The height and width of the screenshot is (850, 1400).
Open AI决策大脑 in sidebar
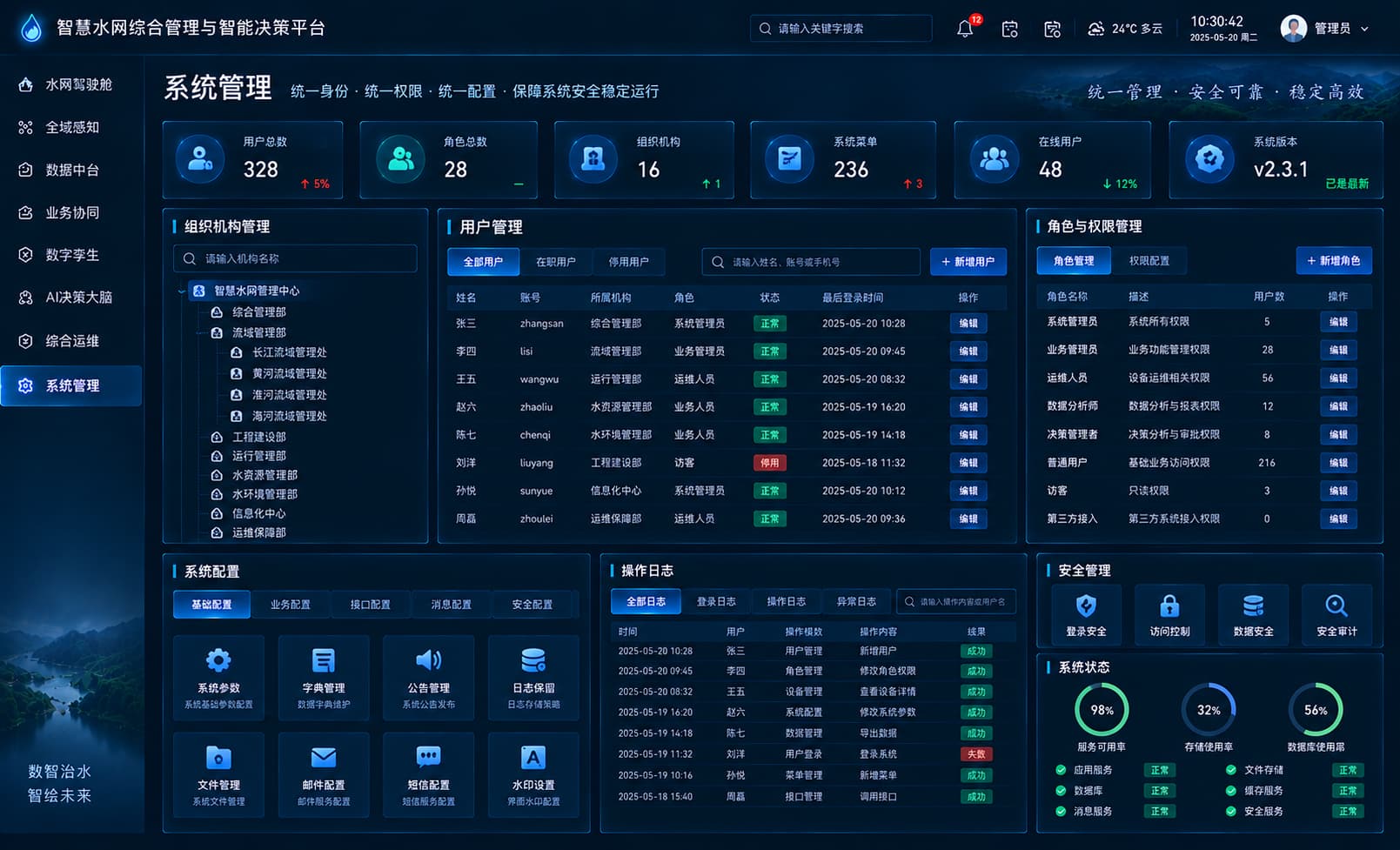(72, 298)
